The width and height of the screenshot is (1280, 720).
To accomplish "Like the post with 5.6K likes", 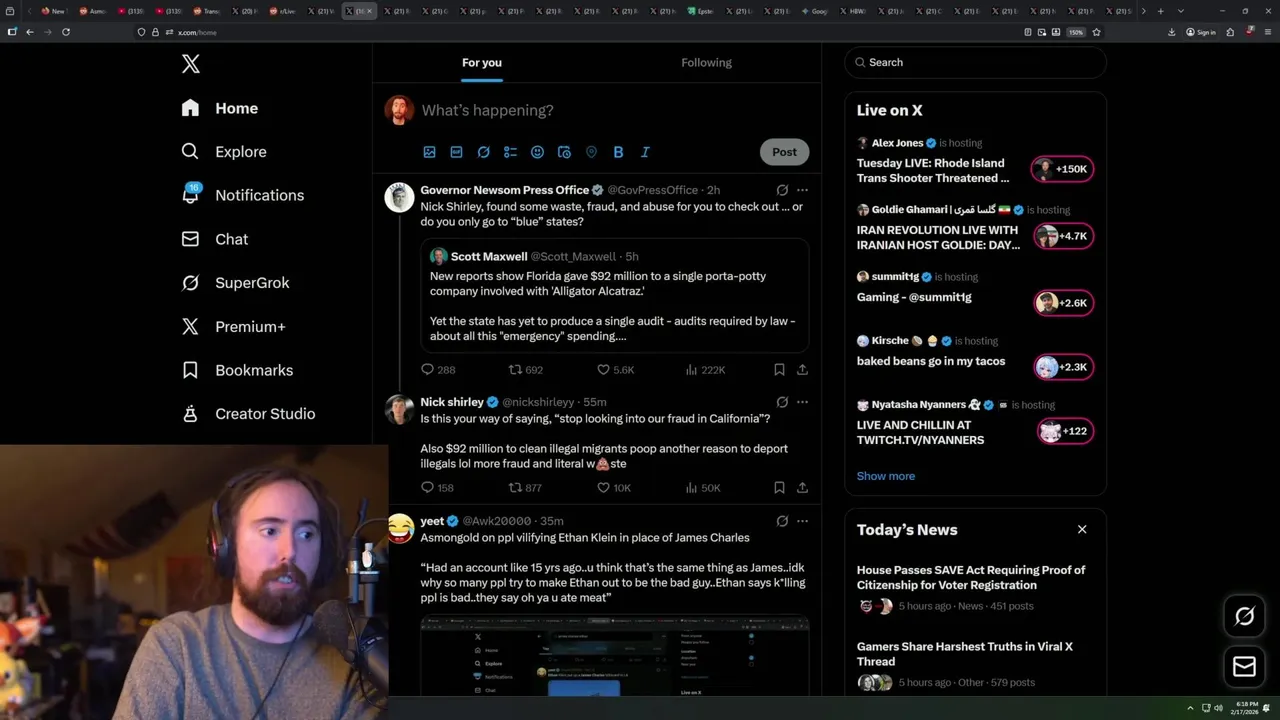I will tap(615, 370).
